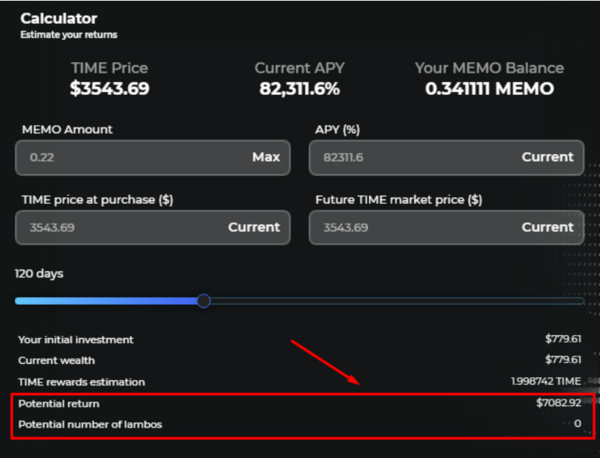This screenshot has width=601, height=458.
Task: Click the Potential number of lambos row
Action: click(x=300, y=424)
